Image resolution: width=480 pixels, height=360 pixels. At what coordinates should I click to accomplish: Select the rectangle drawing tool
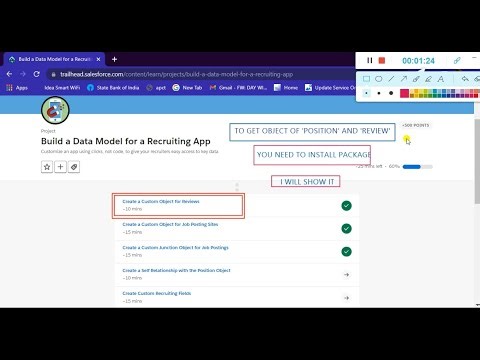(x=366, y=79)
